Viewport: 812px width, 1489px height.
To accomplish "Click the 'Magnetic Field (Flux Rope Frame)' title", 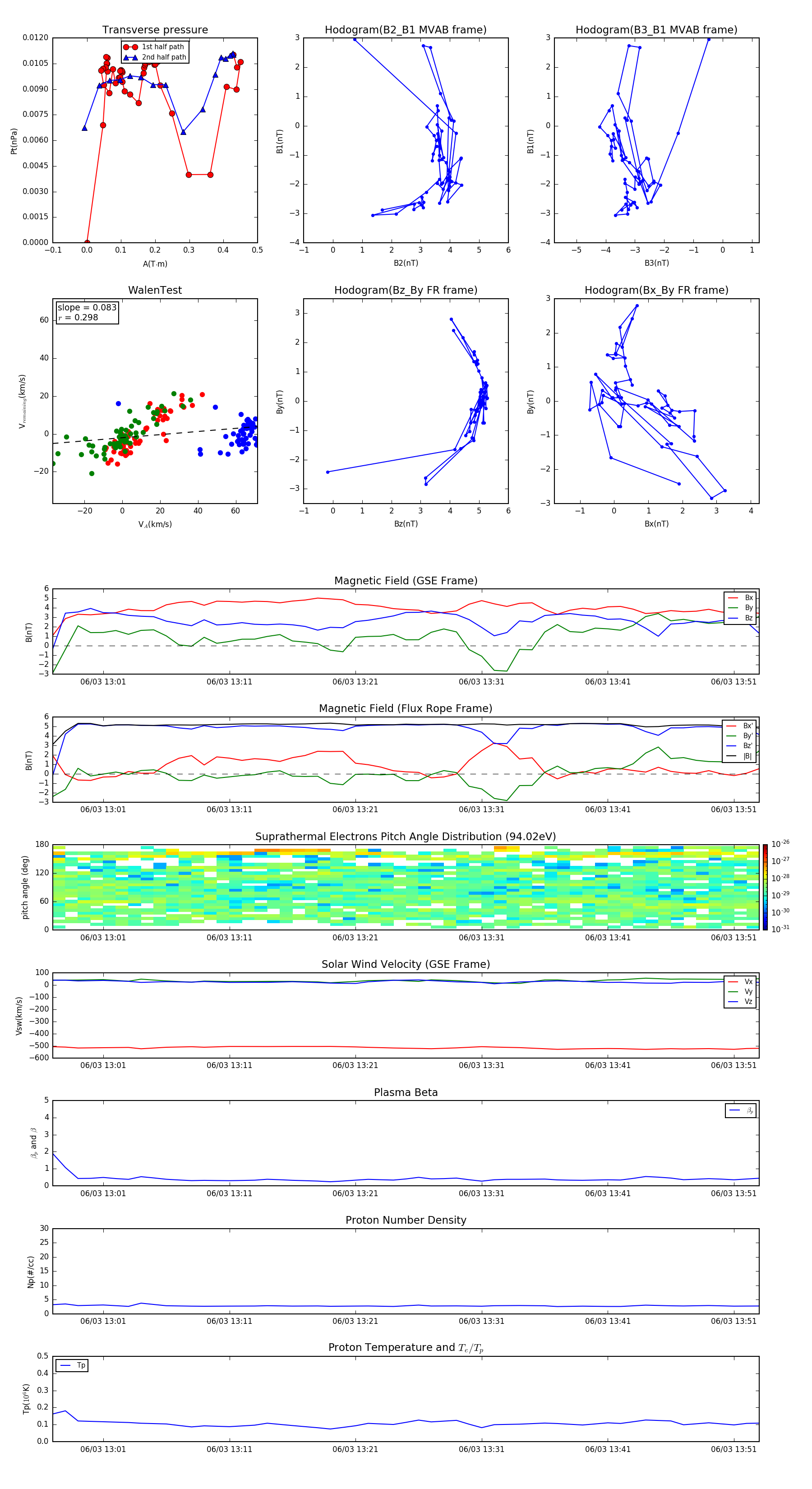I will pyautogui.click(x=406, y=708).
